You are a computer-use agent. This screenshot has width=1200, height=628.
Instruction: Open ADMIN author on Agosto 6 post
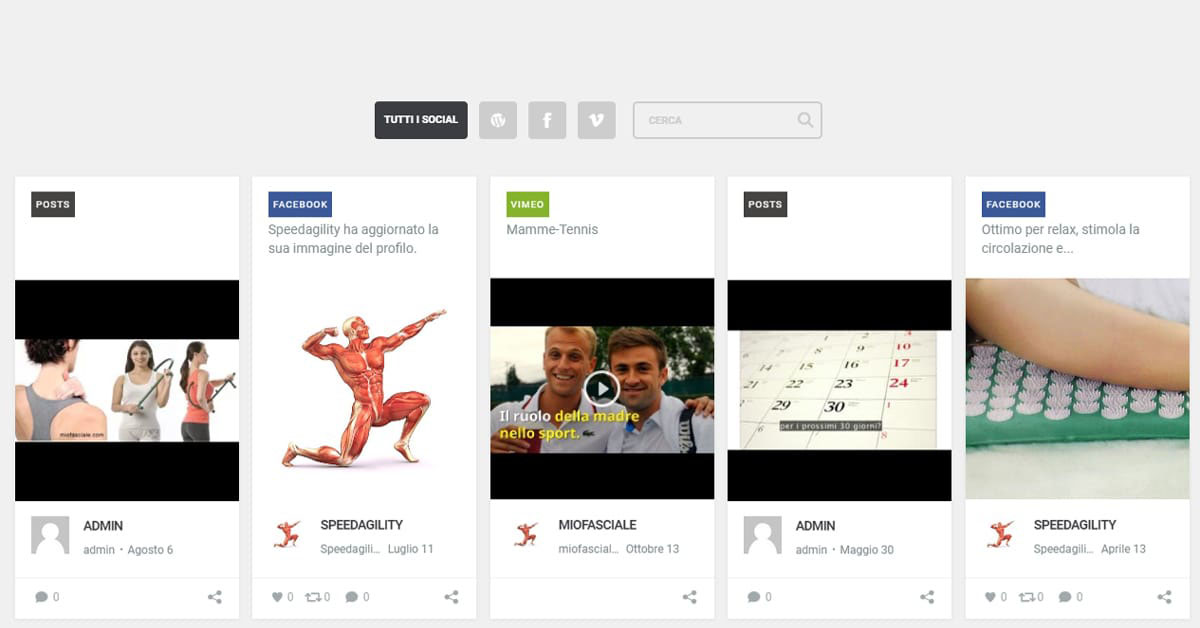click(103, 526)
